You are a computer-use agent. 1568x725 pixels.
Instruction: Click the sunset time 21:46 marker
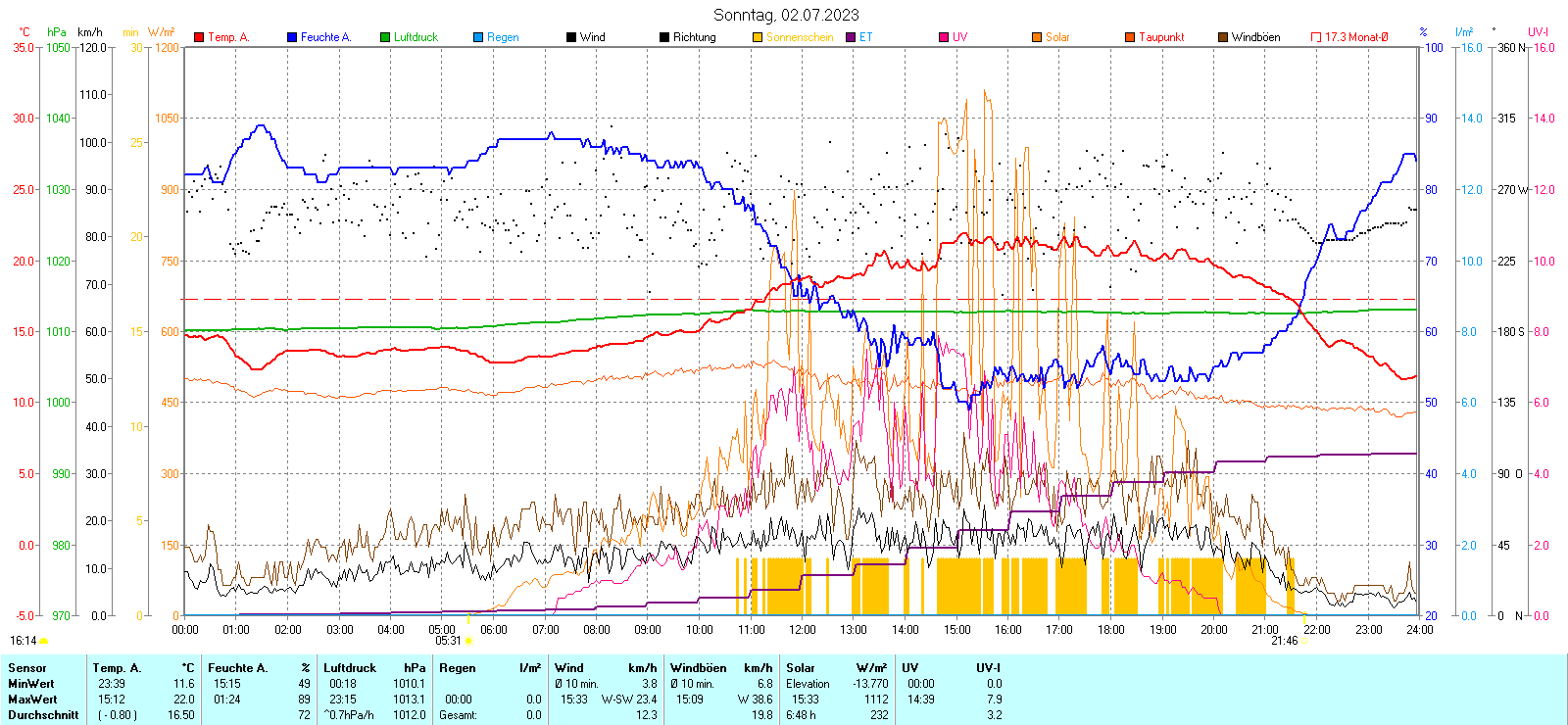pyautogui.click(x=1284, y=641)
